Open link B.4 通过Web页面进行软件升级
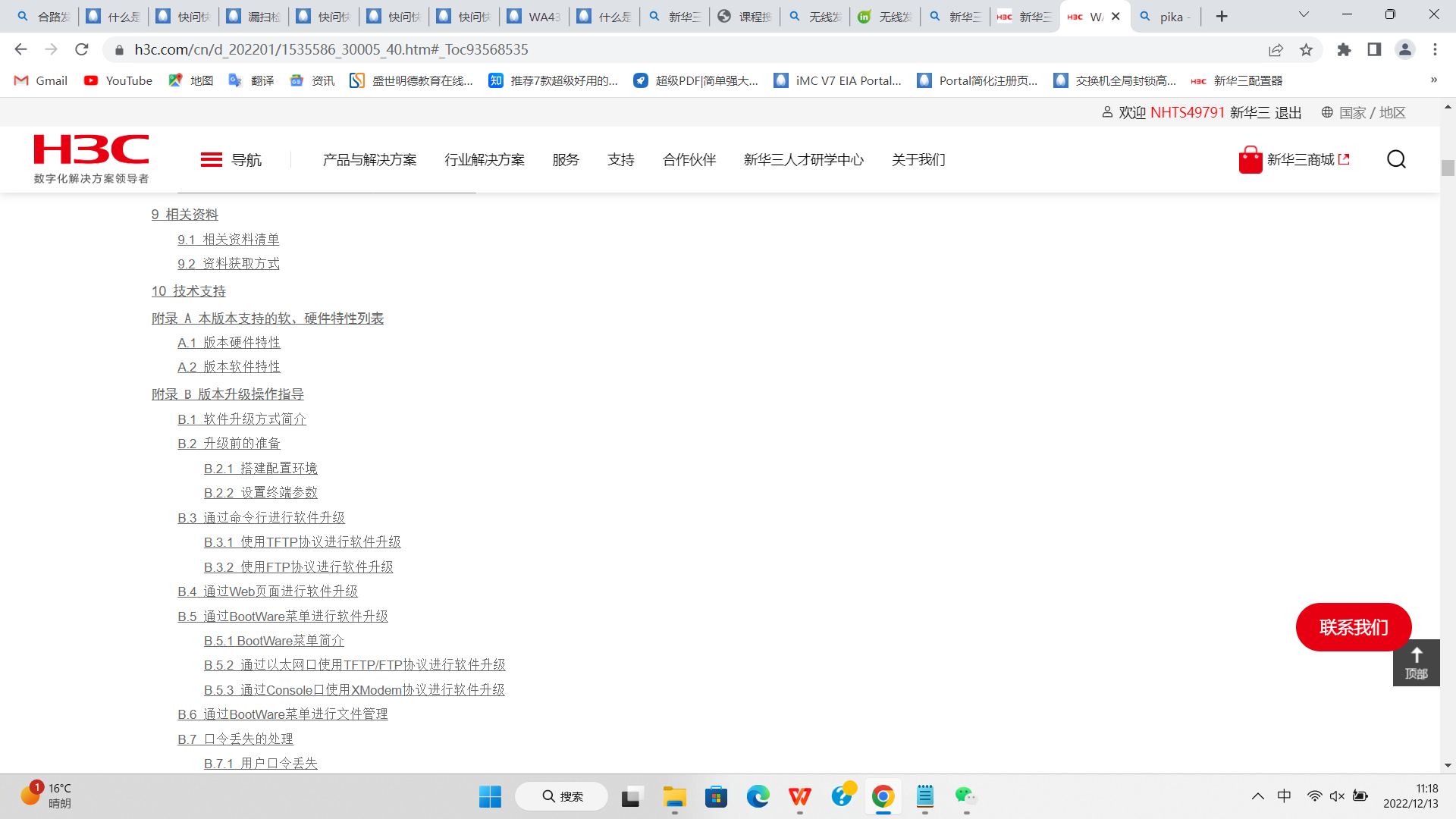 [267, 591]
